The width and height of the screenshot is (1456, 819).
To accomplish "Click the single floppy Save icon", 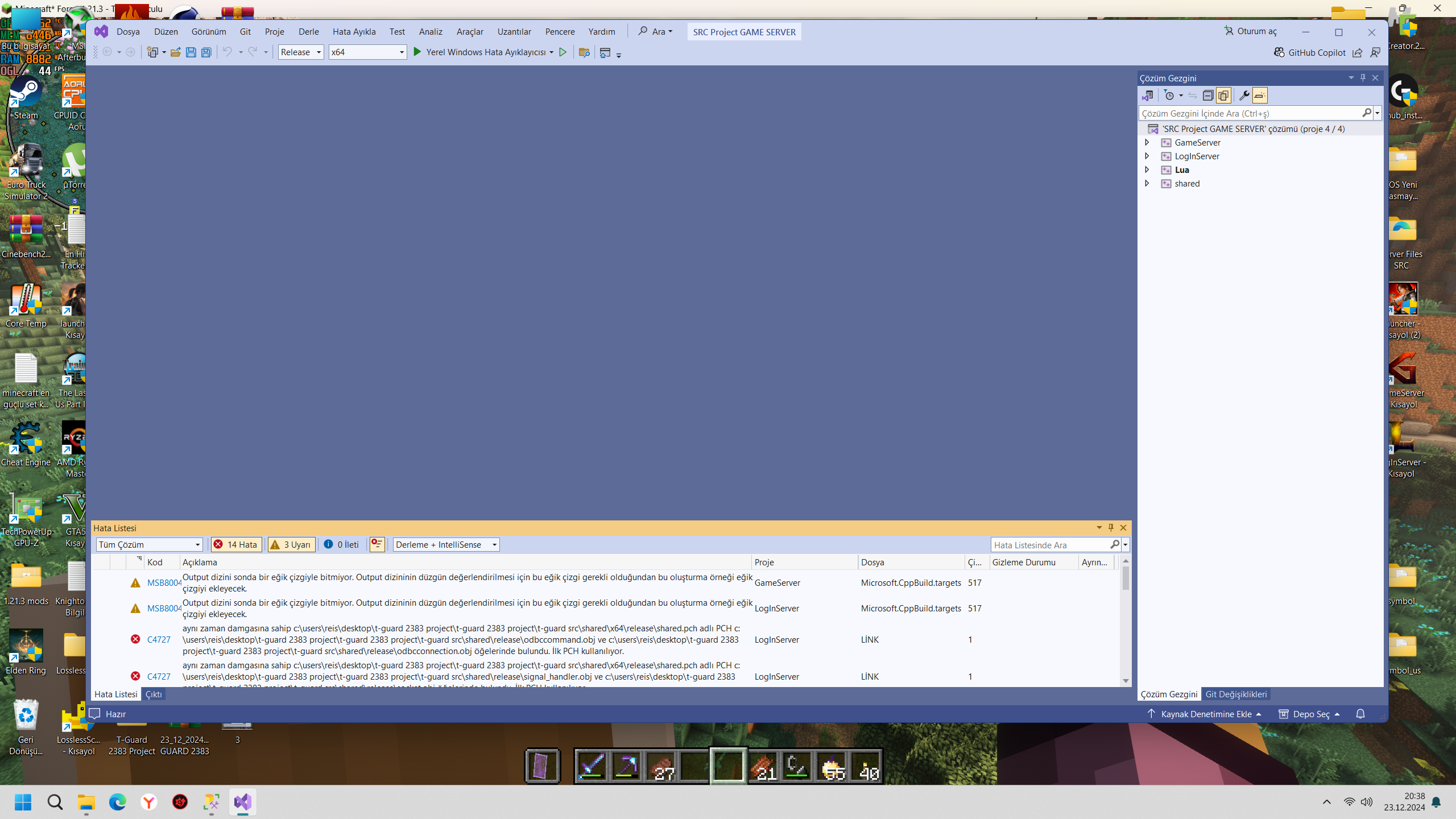I will [191, 52].
